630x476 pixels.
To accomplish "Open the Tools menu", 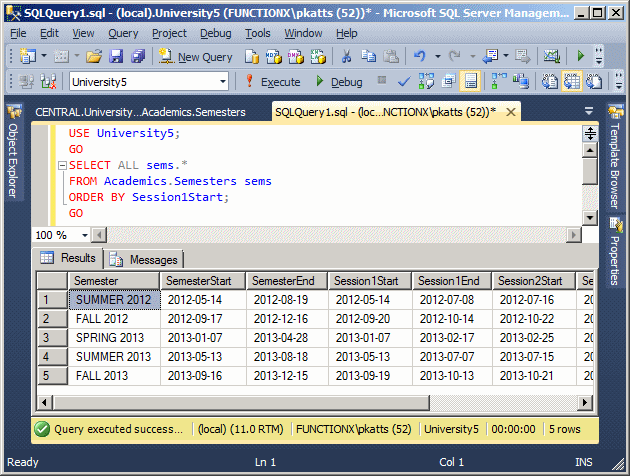I will (x=258, y=33).
